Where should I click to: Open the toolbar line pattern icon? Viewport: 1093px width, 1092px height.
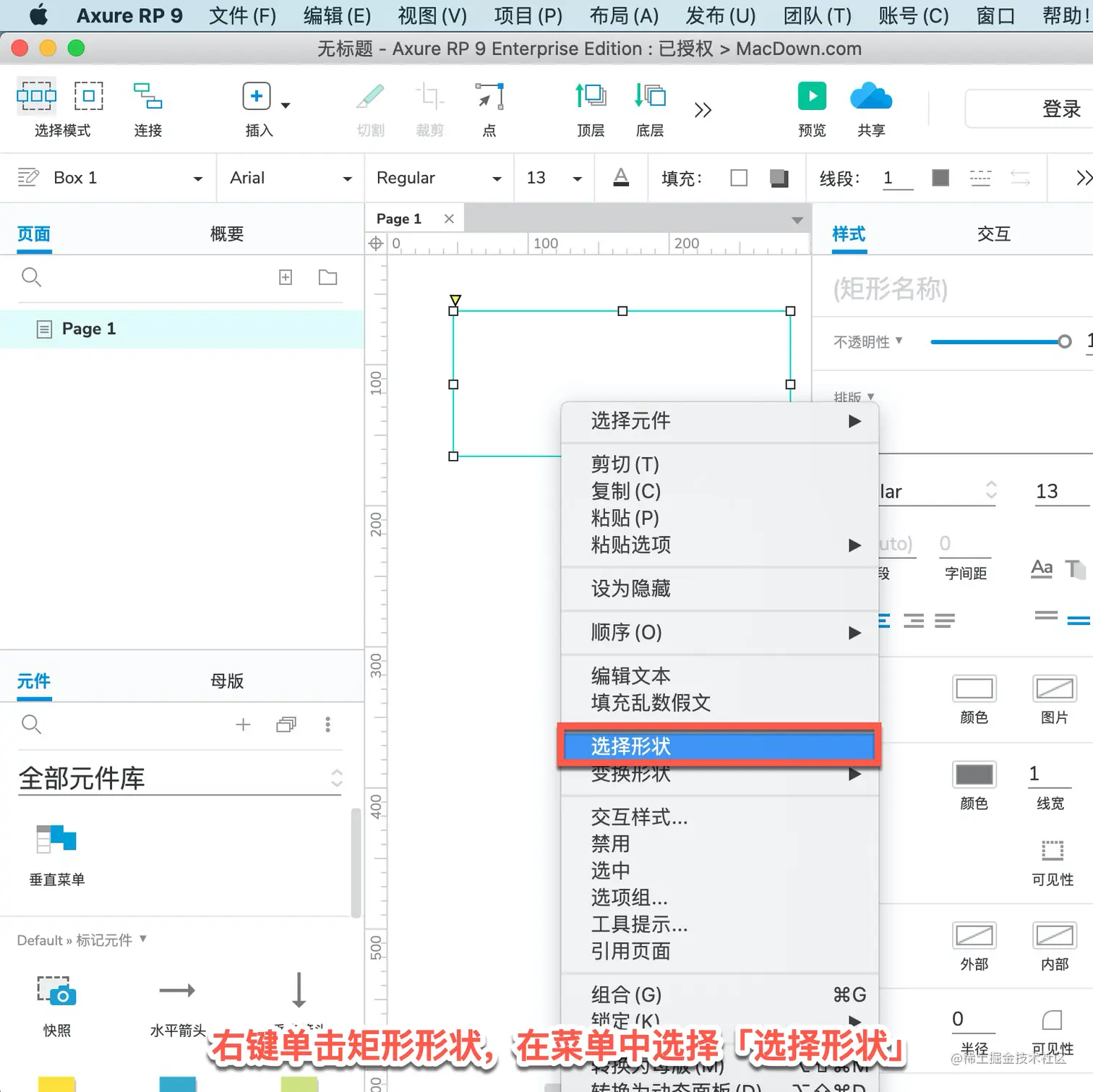980,178
